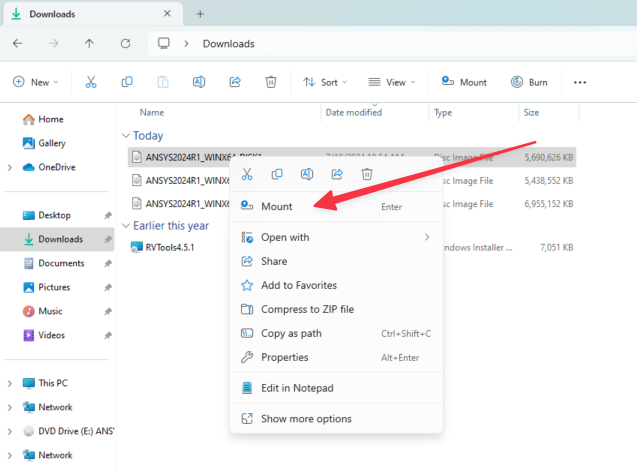Click the Up arrow navigation button
Viewport: 637px width, 470px height.
pyautogui.click(x=90, y=44)
